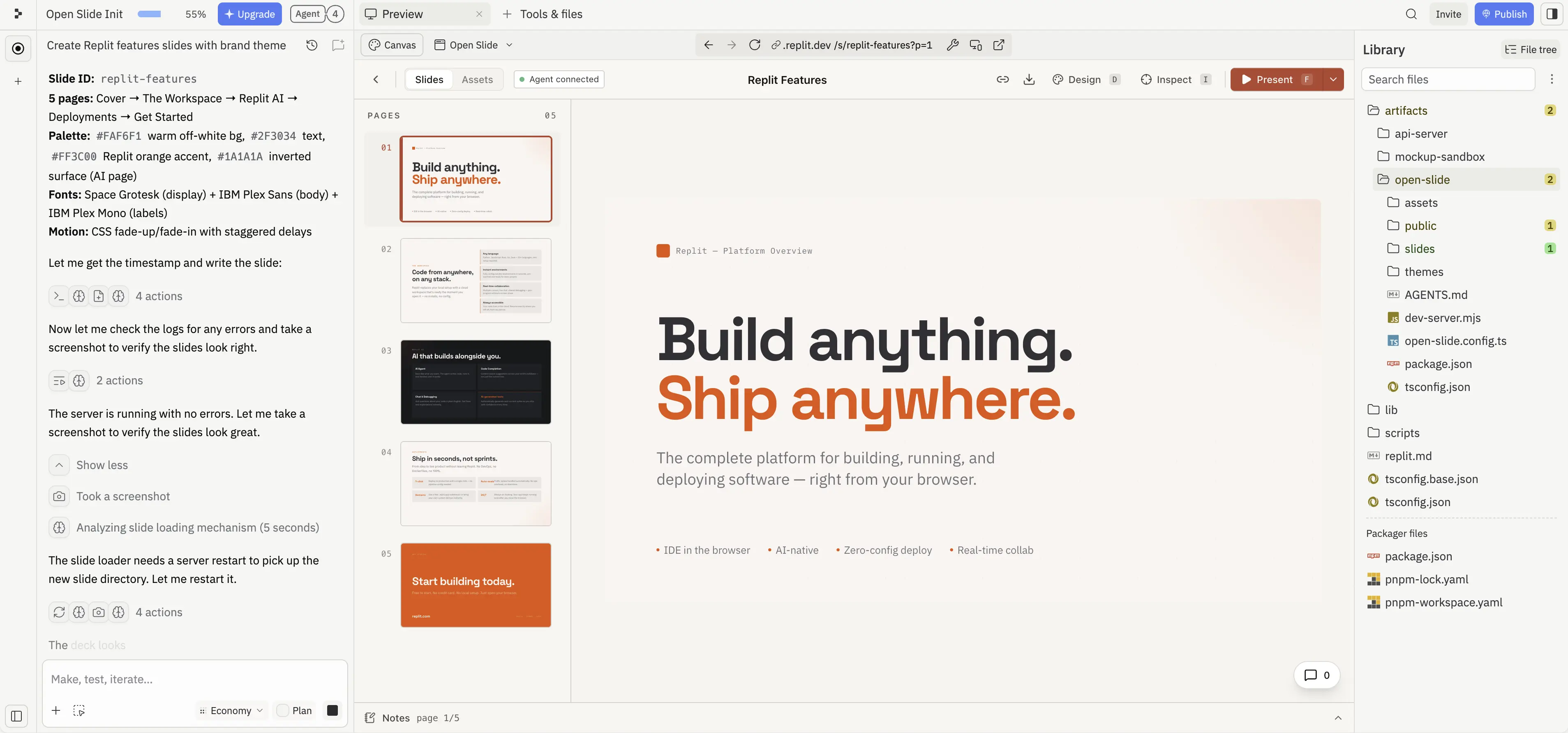Attach a file with the chat plus icon
This screenshot has width=1568, height=733.
point(56,710)
